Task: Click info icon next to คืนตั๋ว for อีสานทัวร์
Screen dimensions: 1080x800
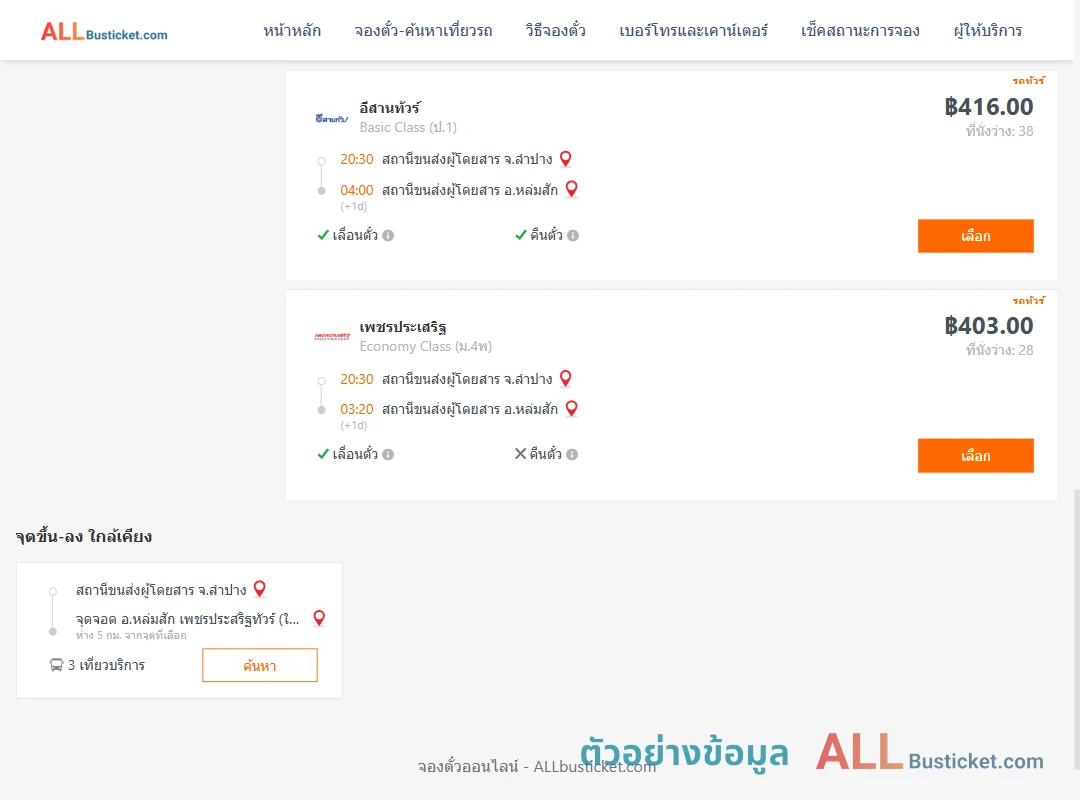Action: click(573, 236)
